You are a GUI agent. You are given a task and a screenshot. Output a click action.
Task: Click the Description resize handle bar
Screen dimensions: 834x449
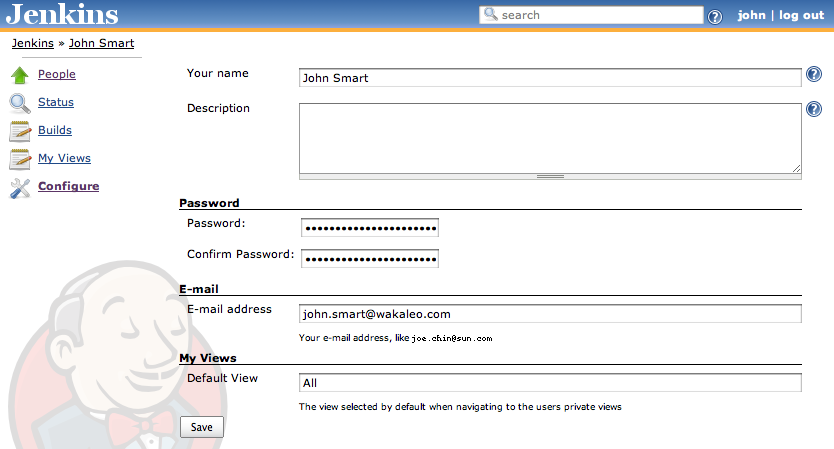click(550, 177)
